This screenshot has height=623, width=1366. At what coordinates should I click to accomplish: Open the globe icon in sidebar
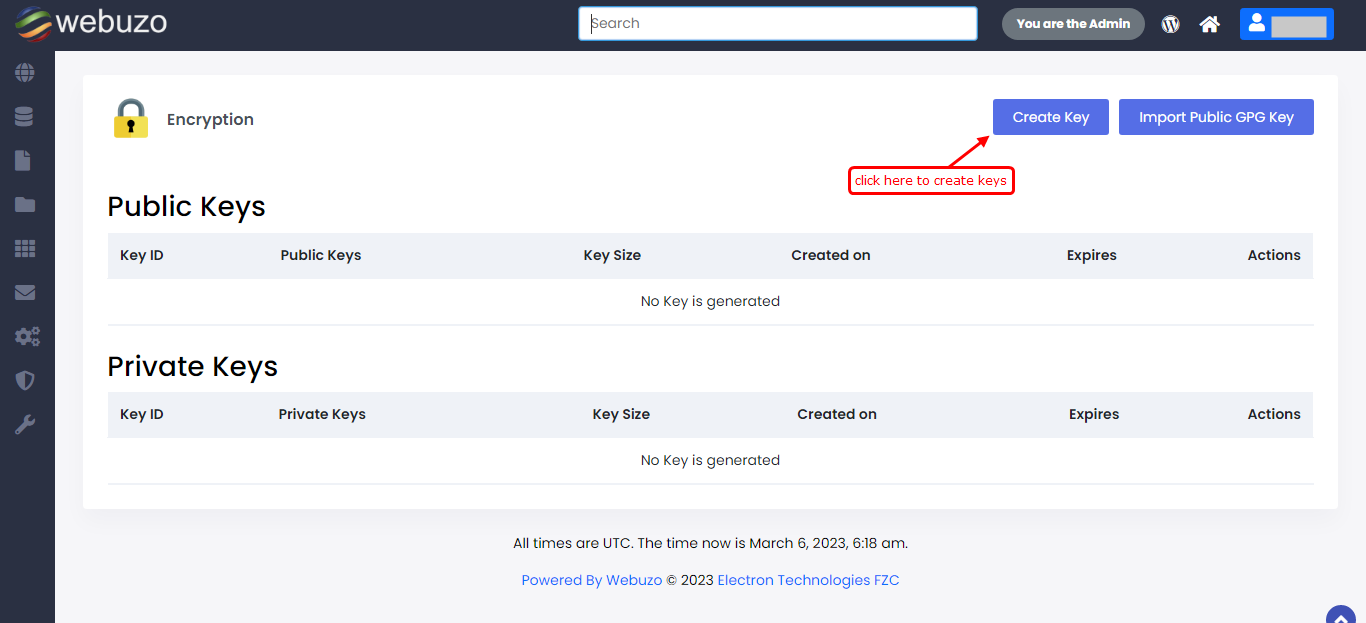point(25,73)
